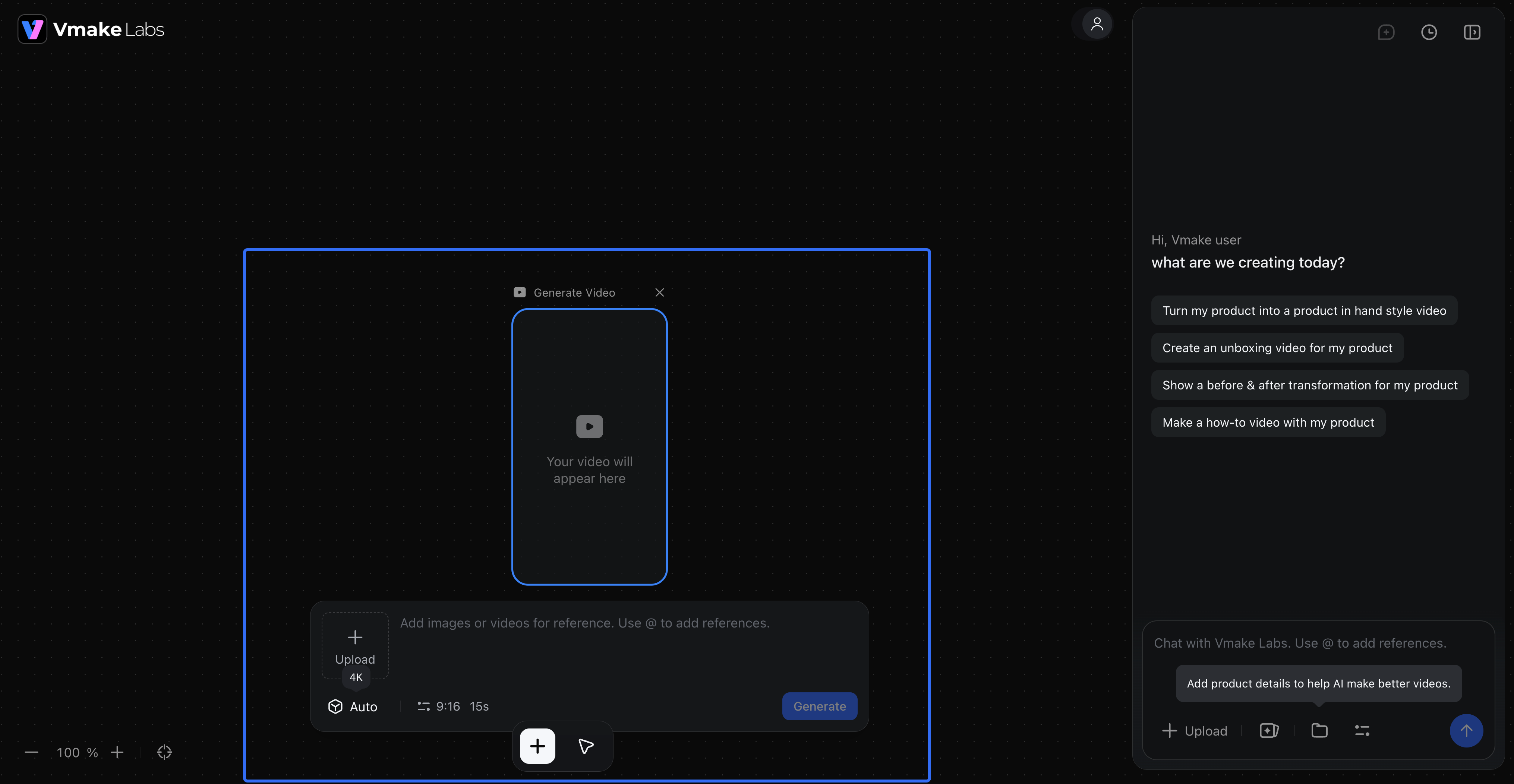The height and width of the screenshot is (784, 1514).
Task: Start a new chat with plus icon
Action: (x=1386, y=32)
